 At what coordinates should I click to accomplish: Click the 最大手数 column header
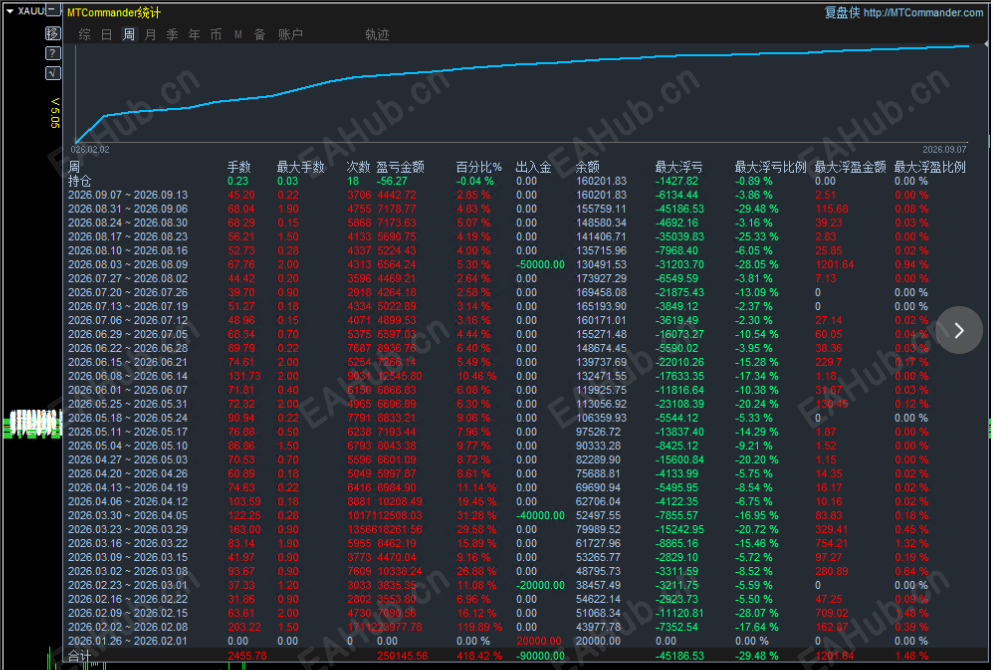[300, 167]
